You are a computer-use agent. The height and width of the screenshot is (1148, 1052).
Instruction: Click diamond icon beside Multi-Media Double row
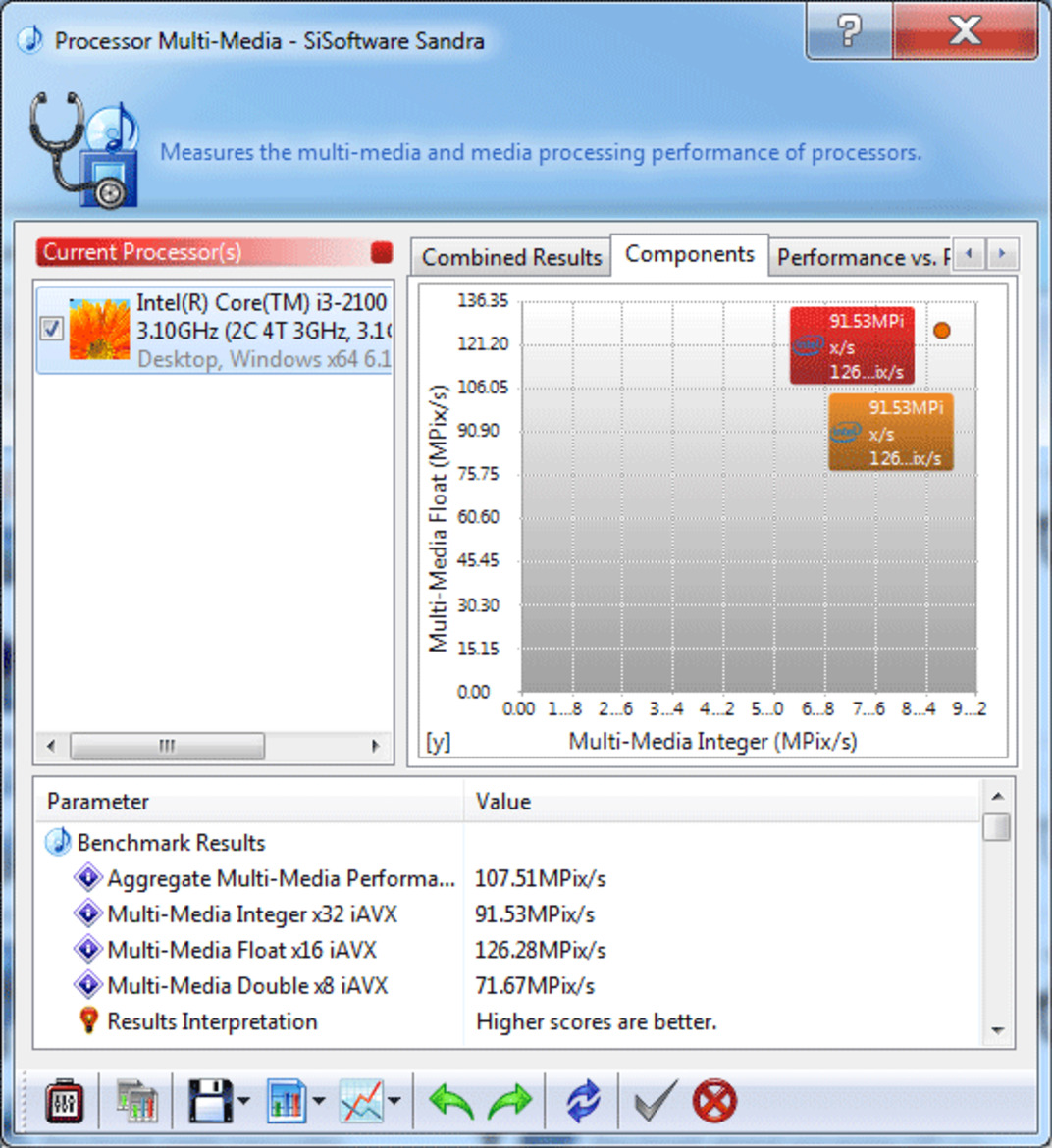point(88,985)
